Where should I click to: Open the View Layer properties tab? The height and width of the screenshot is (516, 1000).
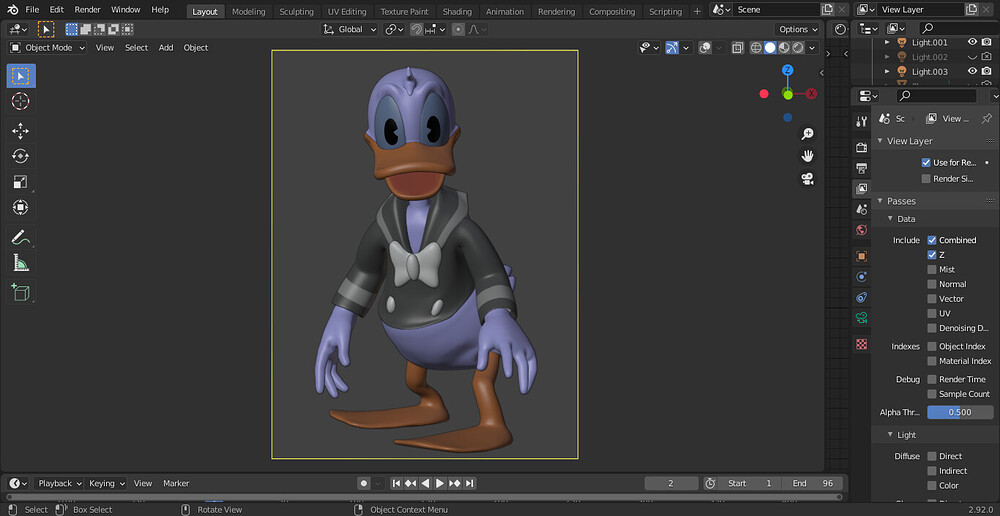pyautogui.click(x=862, y=189)
